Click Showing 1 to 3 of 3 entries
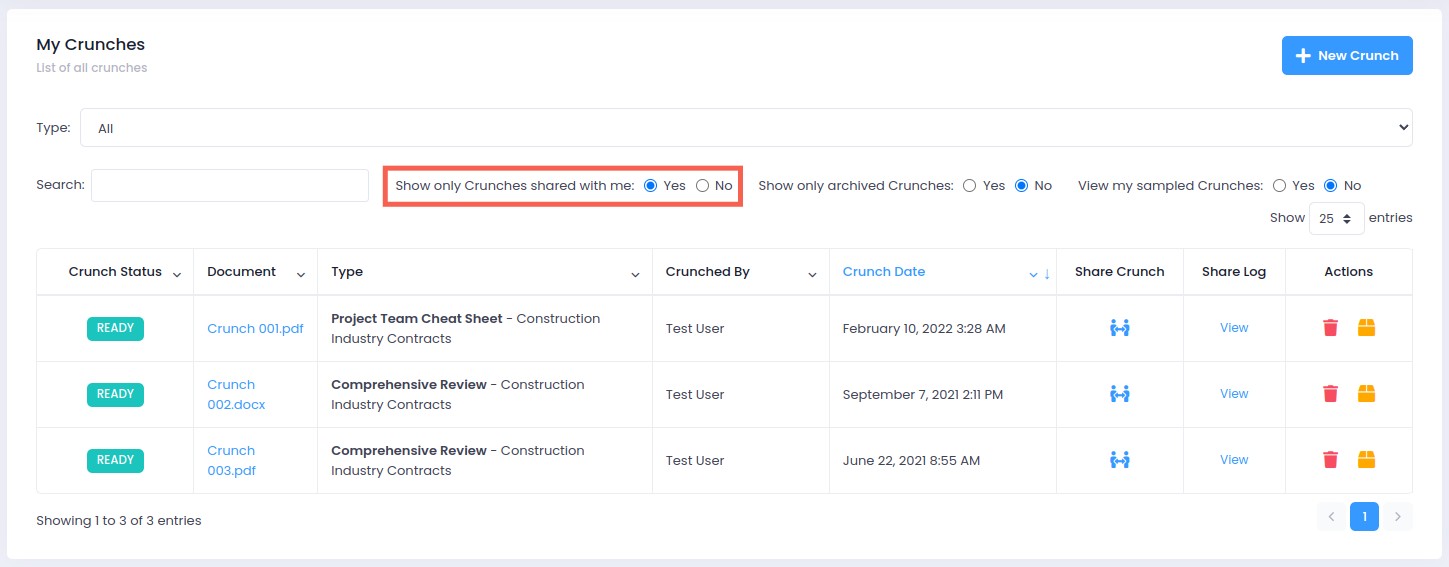 click(x=119, y=521)
